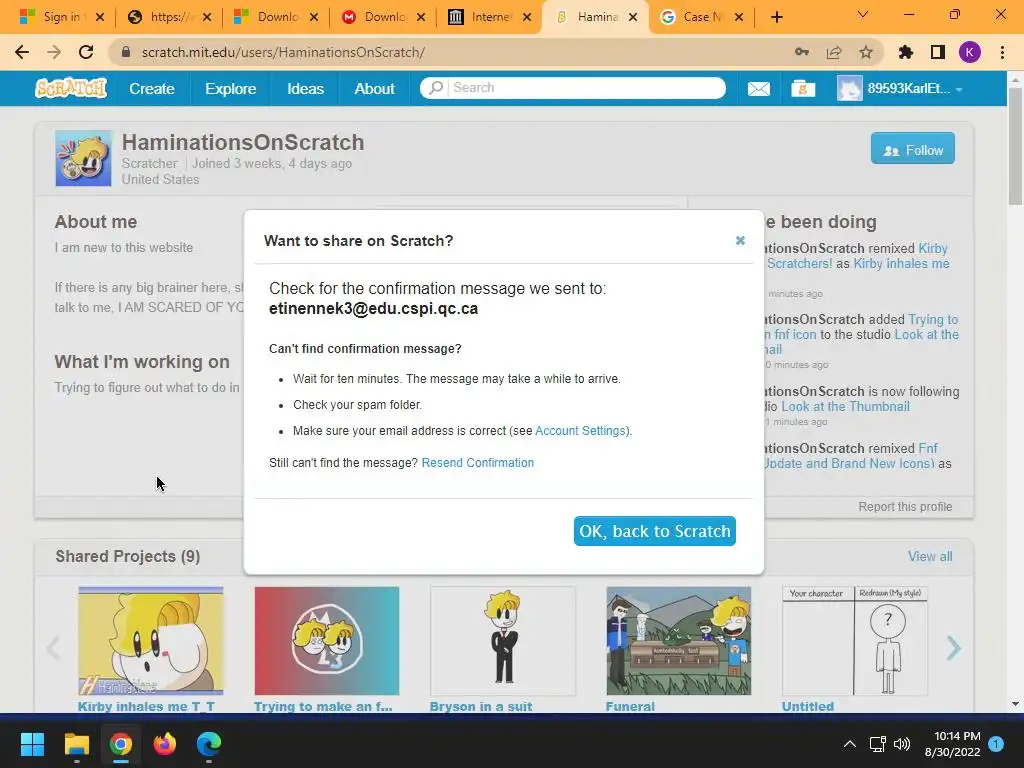Open Chrome extensions puzzle icon
Image resolution: width=1024 pixels, height=768 pixels.
(x=906, y=52)
